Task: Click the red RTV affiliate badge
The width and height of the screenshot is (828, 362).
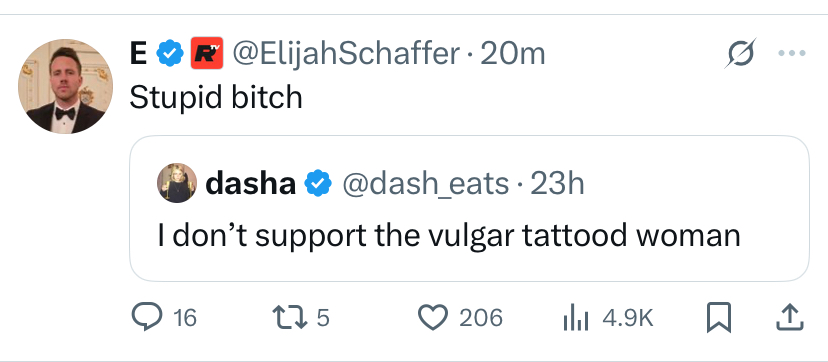Action: 206,53
